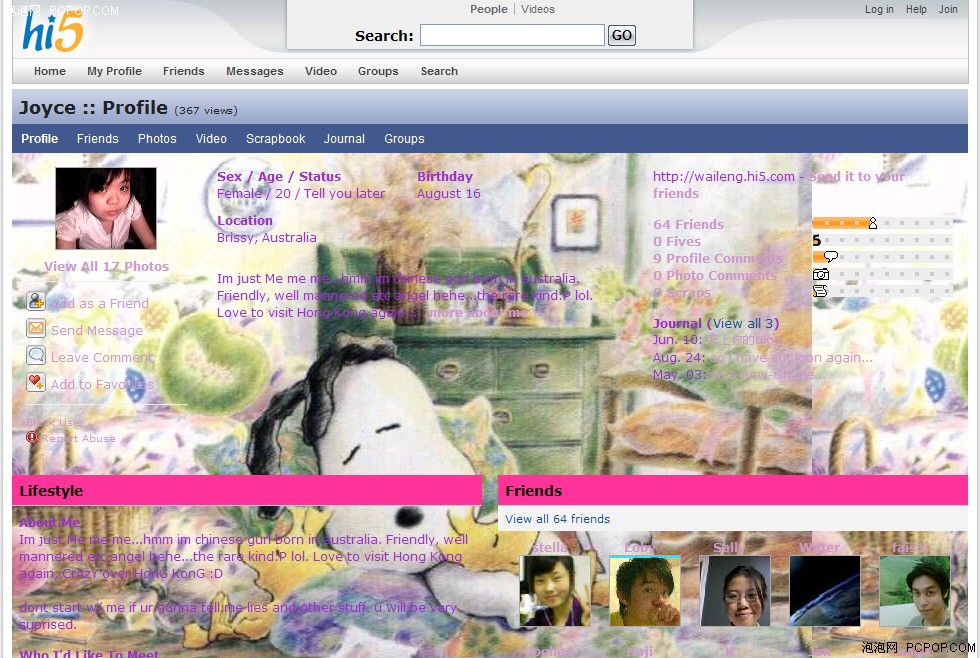
Task: Click Leave Comment link
Action: [102, 357]
